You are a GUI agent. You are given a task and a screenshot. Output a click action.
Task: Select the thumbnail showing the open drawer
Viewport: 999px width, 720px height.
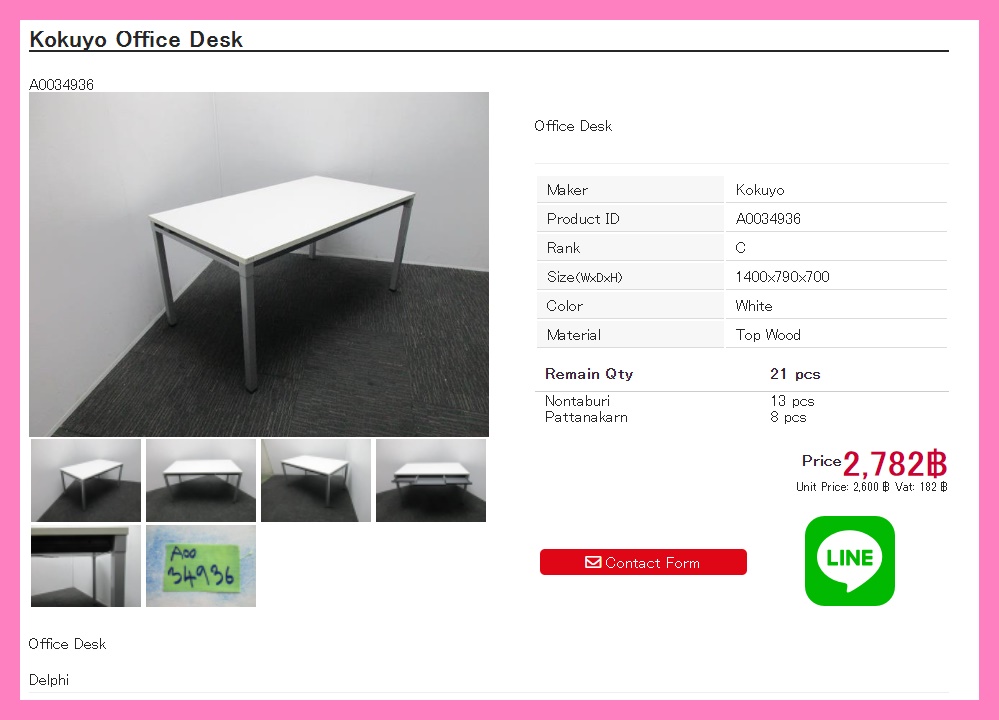431,480
